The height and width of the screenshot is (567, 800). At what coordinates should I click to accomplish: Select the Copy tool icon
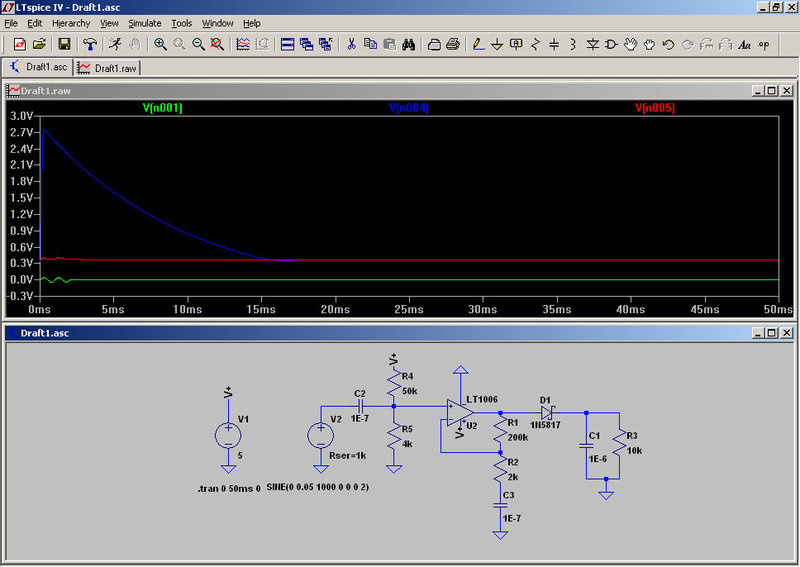pyautogui.click(x=370, y=44)
